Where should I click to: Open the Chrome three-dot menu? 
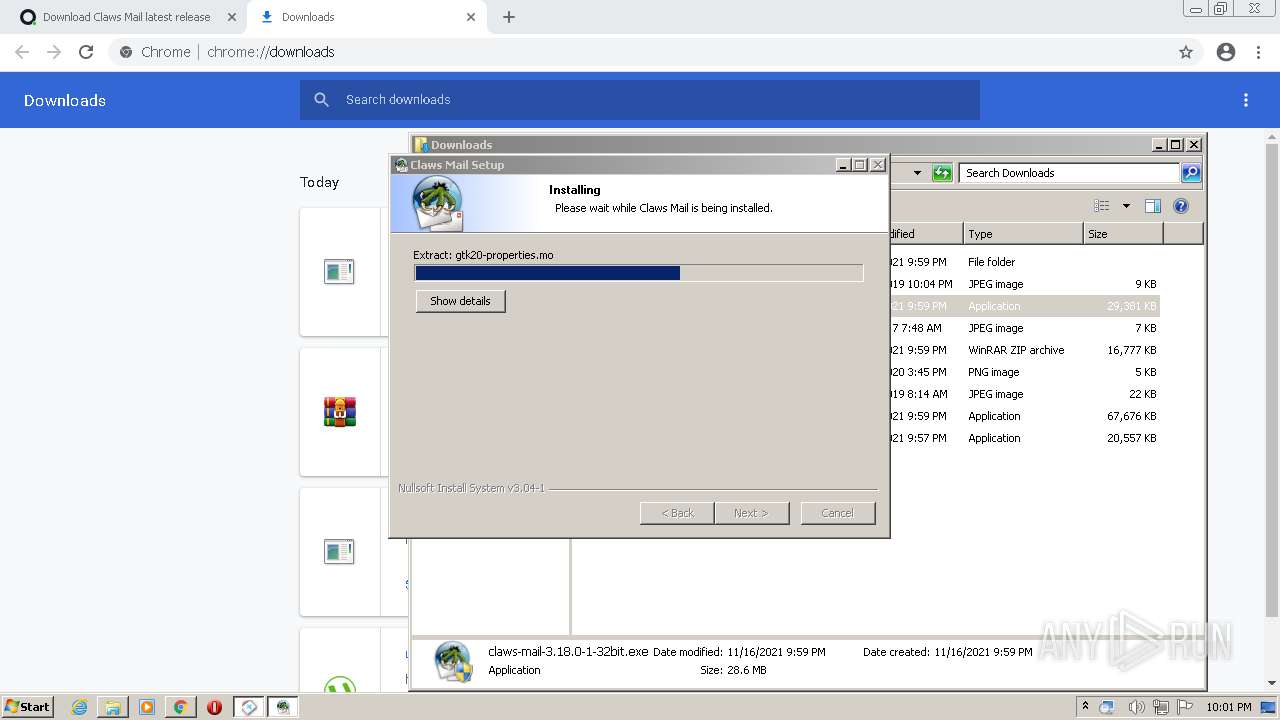[1258, 52]
